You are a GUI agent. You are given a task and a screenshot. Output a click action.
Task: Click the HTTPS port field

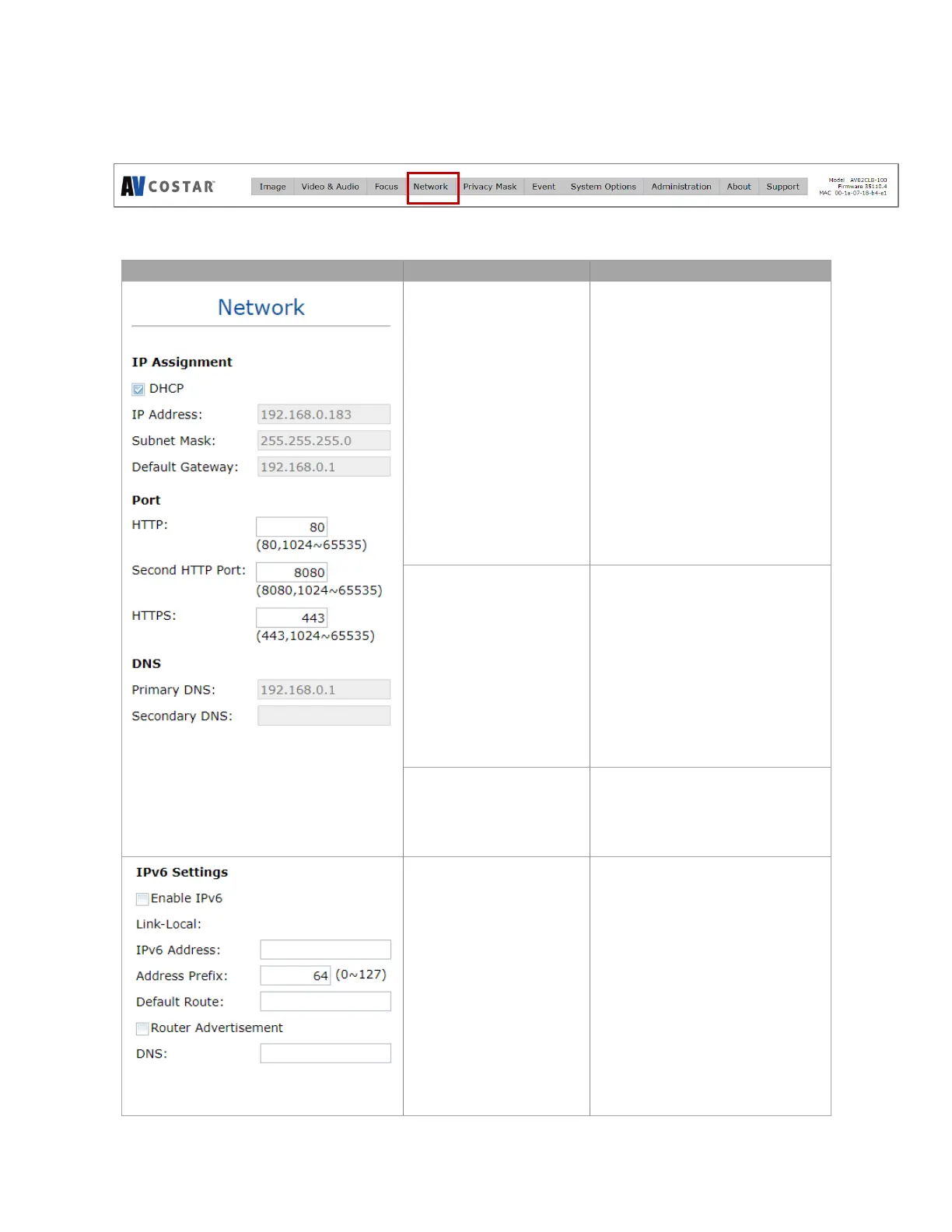(292, 618)
